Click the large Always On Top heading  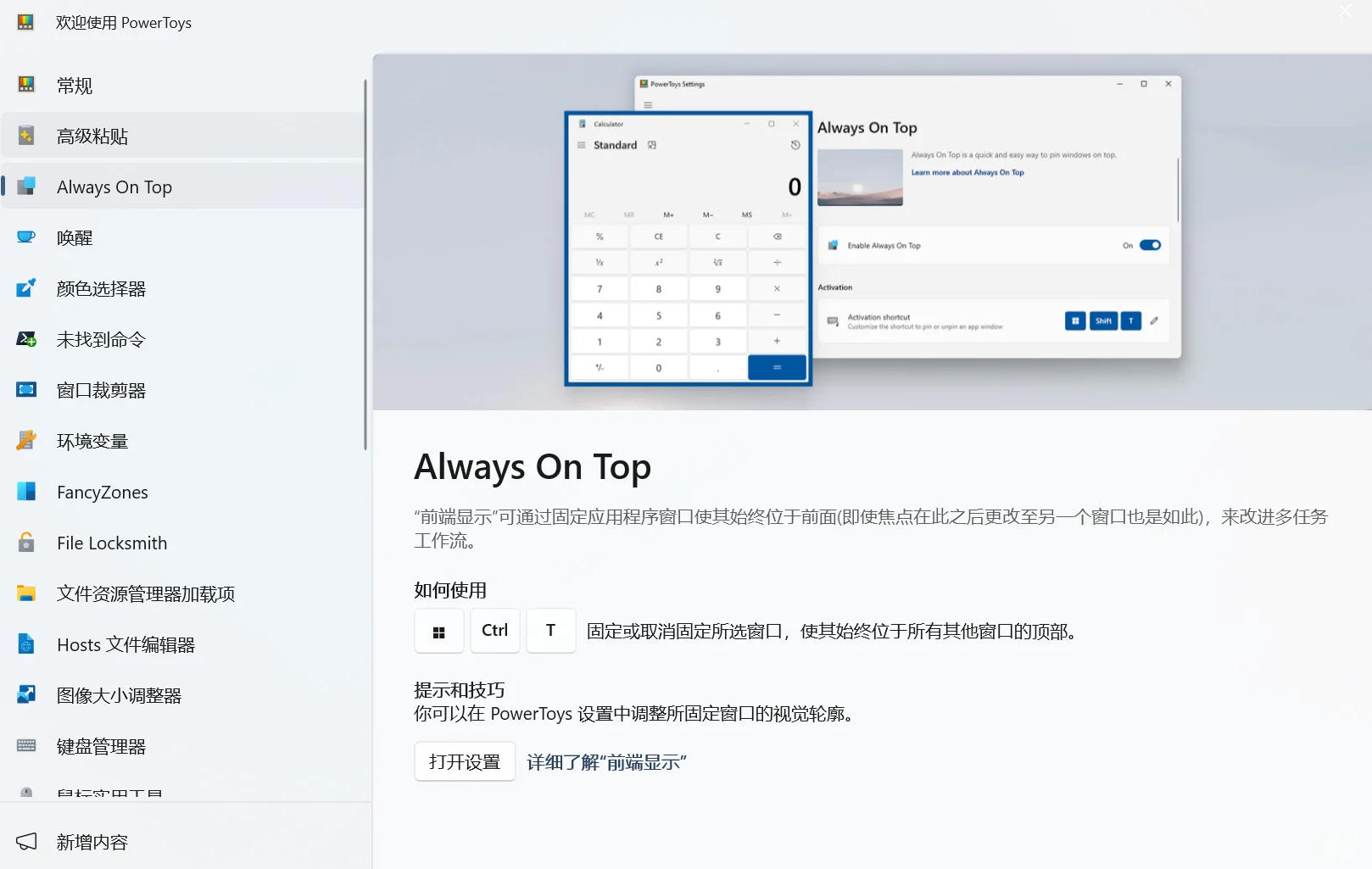click(x=533, y=467)
